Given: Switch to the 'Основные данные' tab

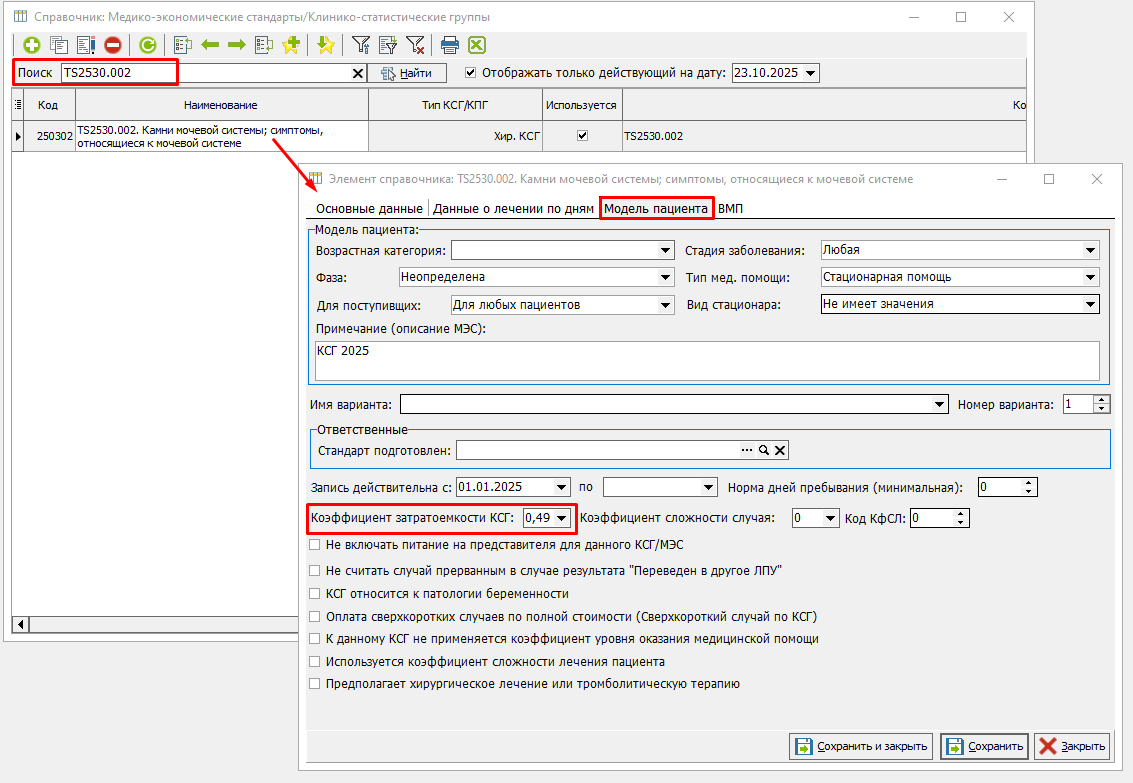Looking at the screenshot, I should (369, 209).
